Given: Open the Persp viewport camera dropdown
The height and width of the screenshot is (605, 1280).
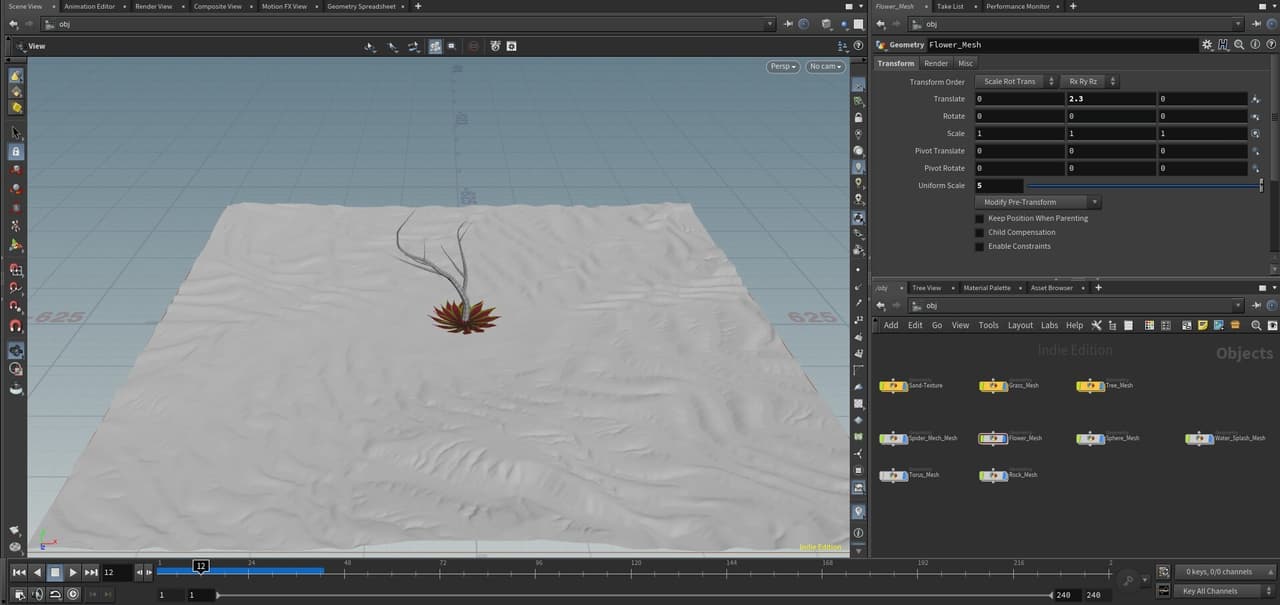Looking at the screenshot, I should [x=783, y=66].
